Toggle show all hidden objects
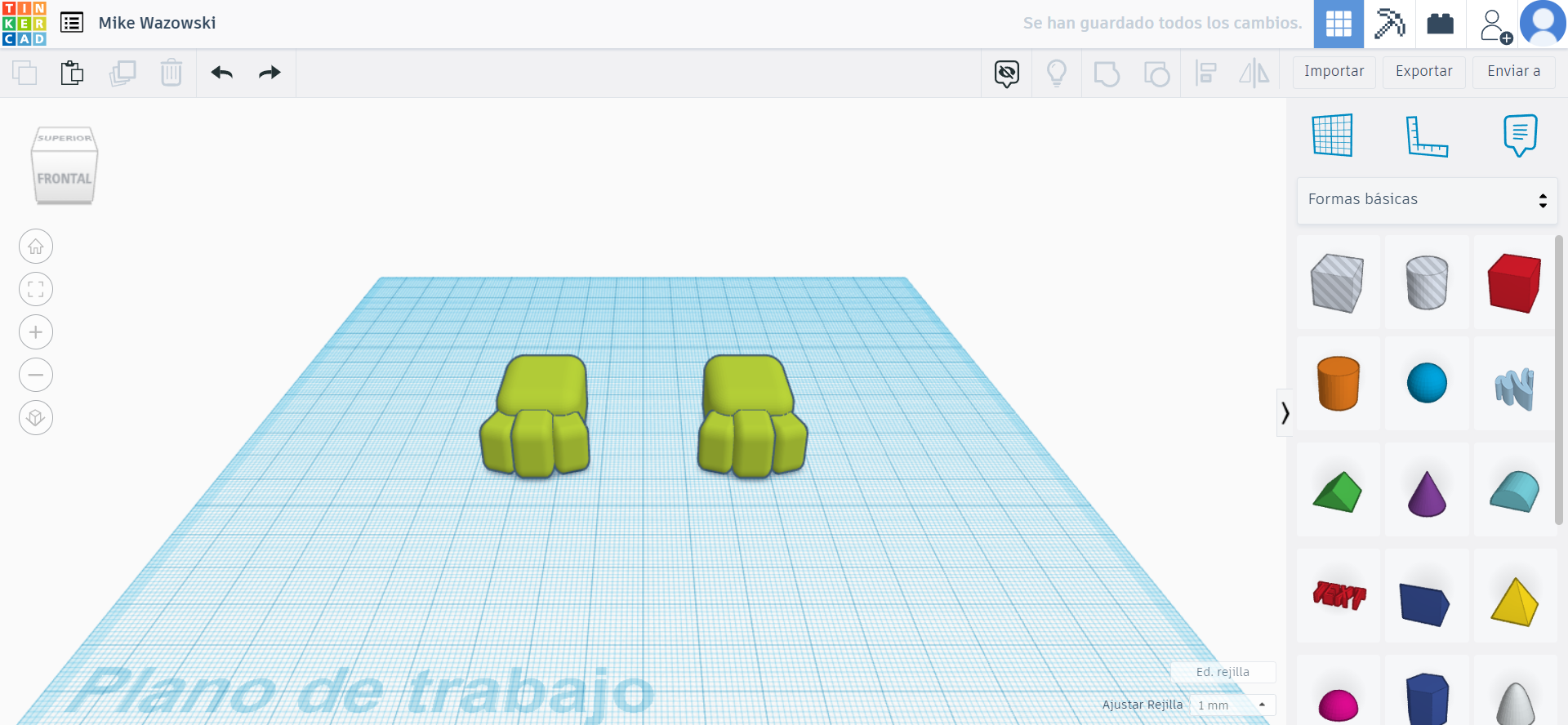 pyautogui.click(x=1007, y=73)
